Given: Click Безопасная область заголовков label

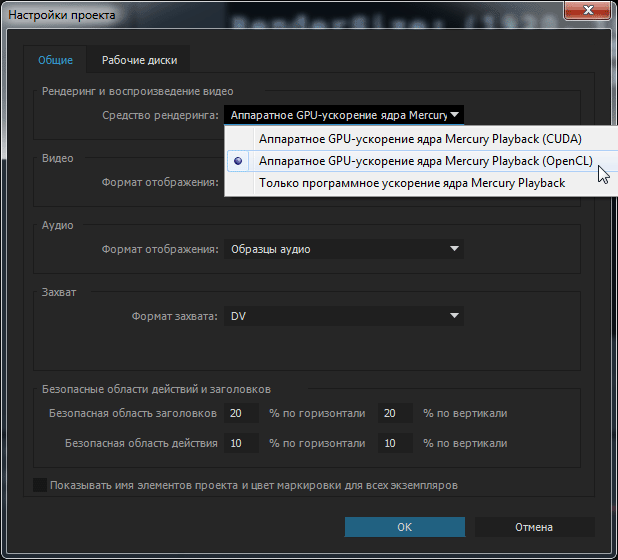Looking at the screenshot, I should [133, 413].
